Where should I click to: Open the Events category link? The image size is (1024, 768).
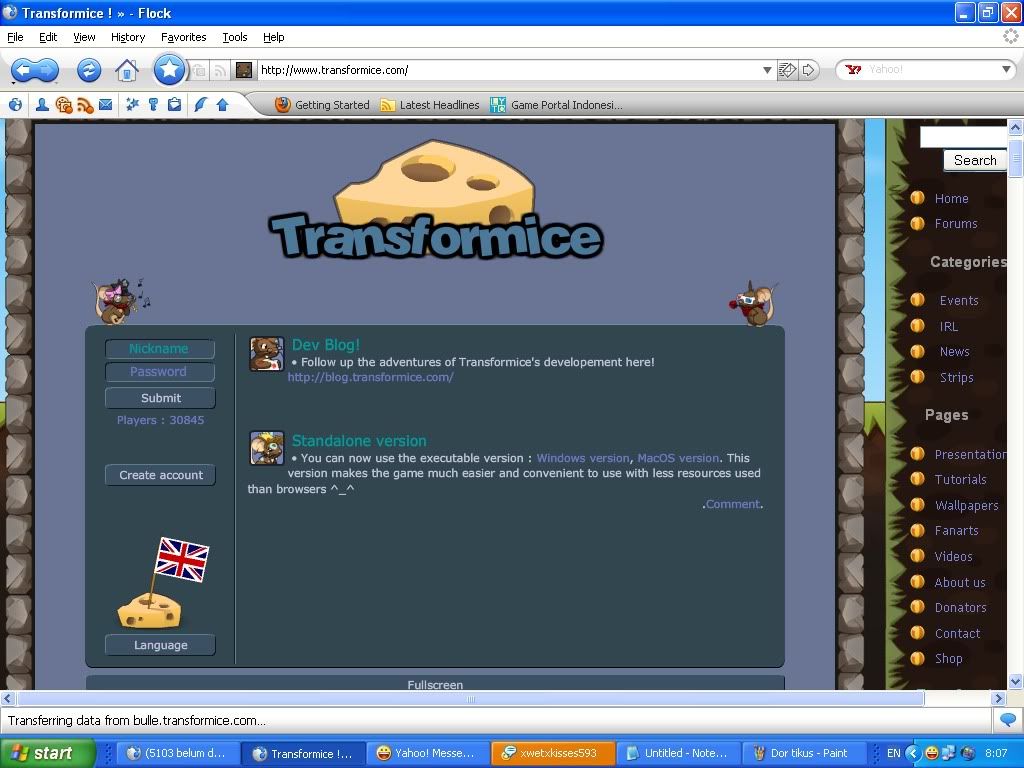click(x=959, y=300)
